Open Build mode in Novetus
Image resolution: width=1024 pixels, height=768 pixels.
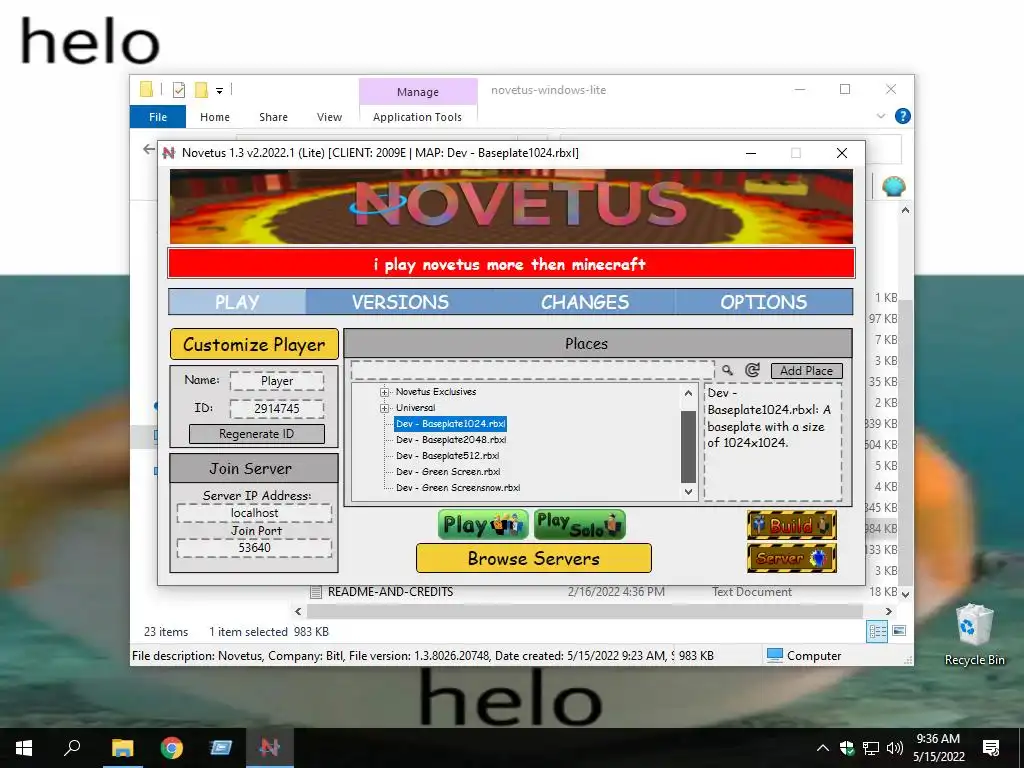coord(792,525)
